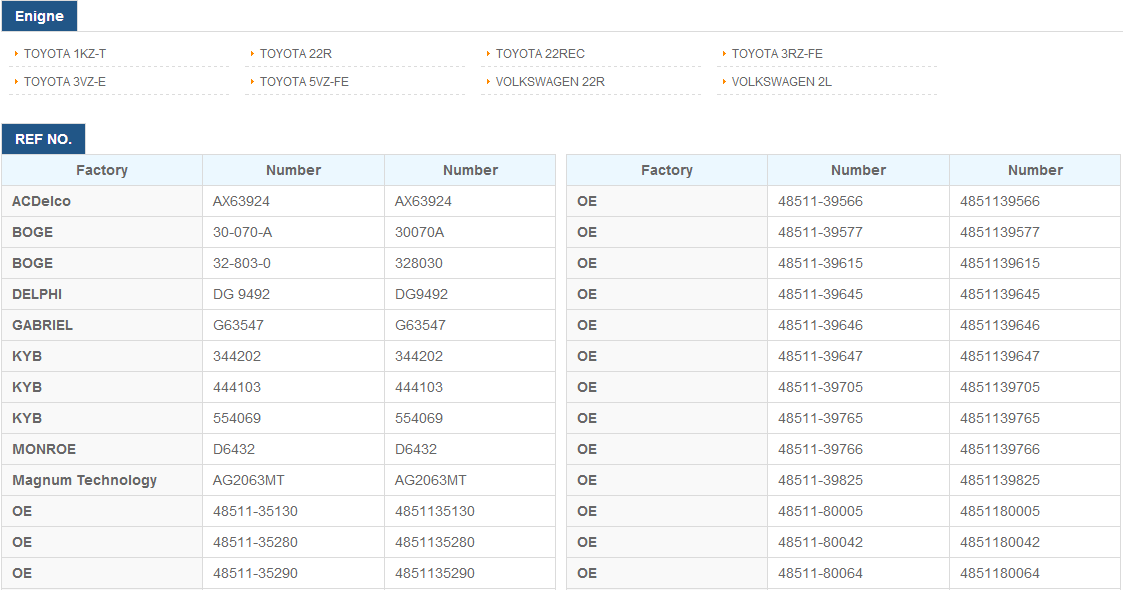Click OE number 4851139765
This screenshot has height=590, width=1124.
click(1034, 418)
